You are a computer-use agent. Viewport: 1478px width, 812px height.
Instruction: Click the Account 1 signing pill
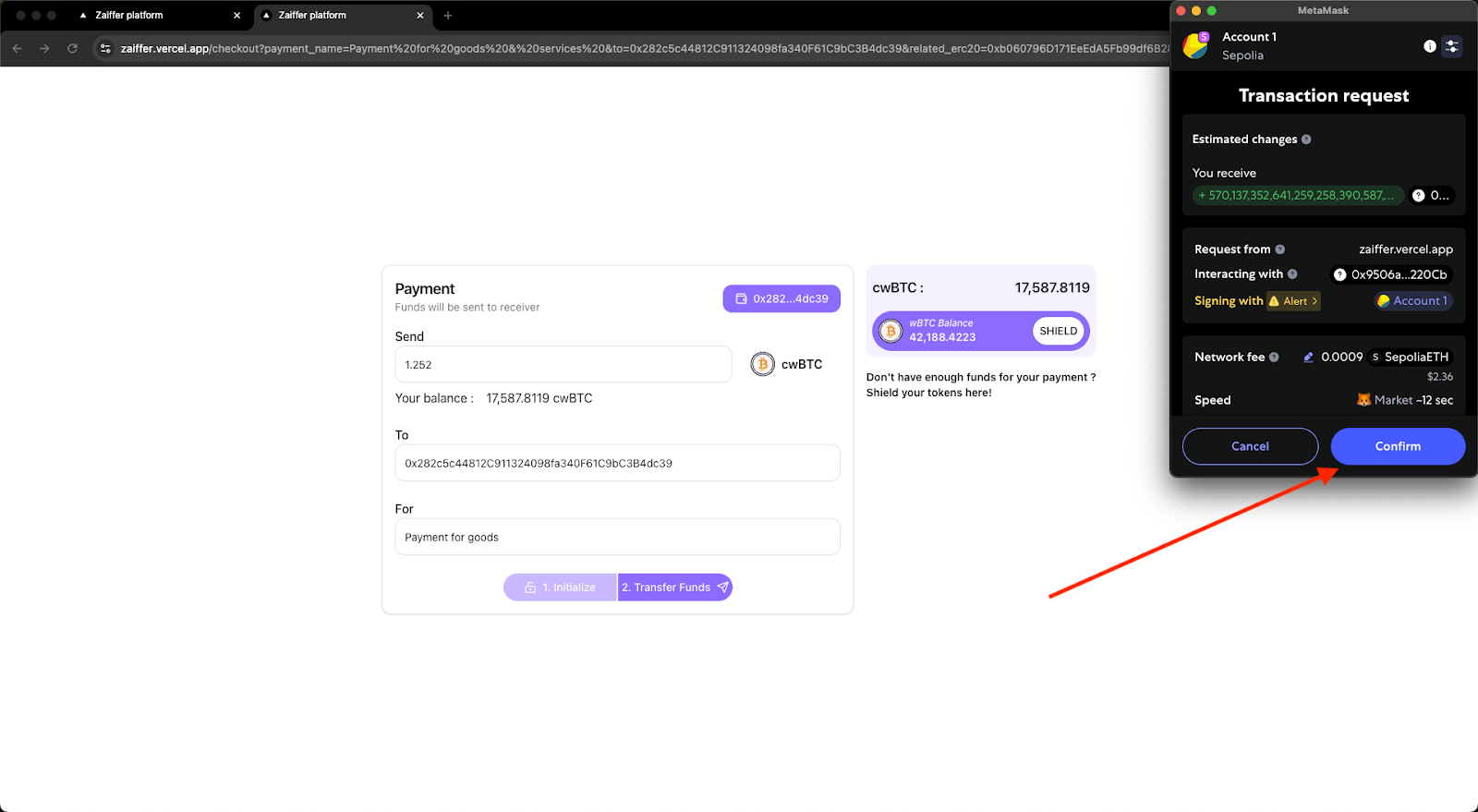tap(1412, 301)
